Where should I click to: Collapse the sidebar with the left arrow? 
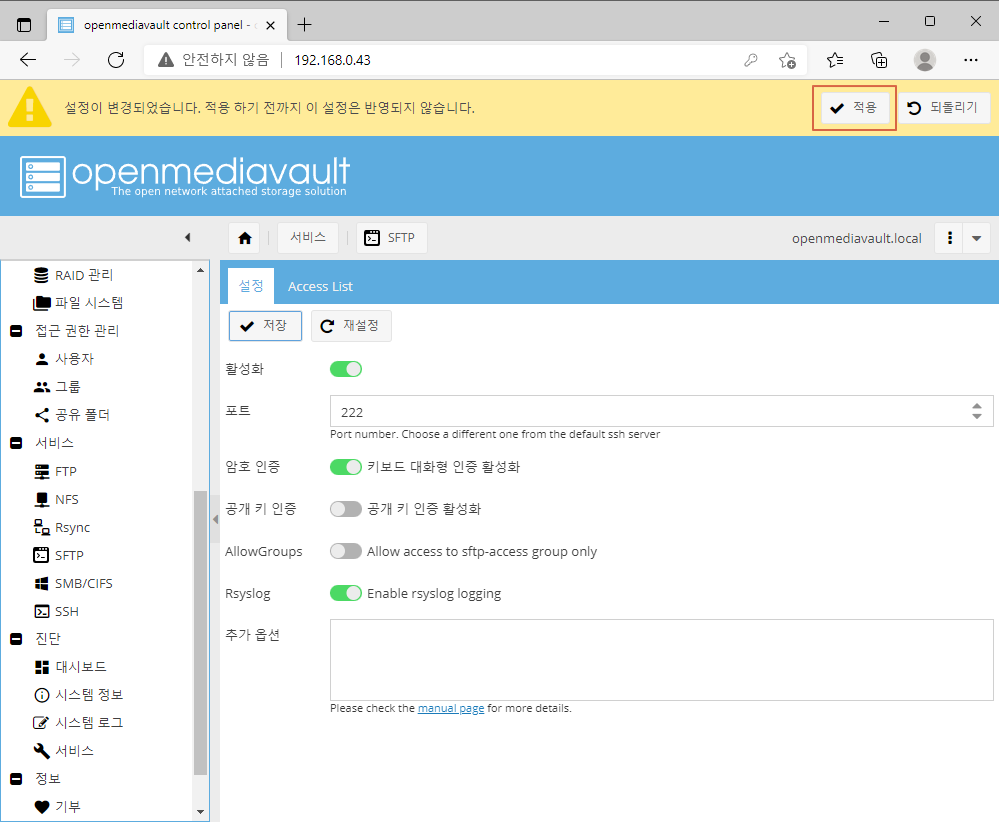pyautogui.click(x=187, y=238)
